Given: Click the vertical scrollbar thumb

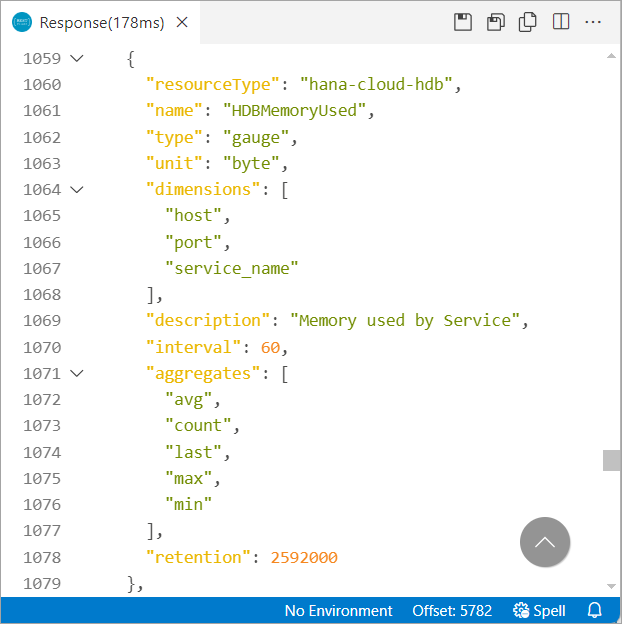Looking at the screenshot, I should point(612,460).
